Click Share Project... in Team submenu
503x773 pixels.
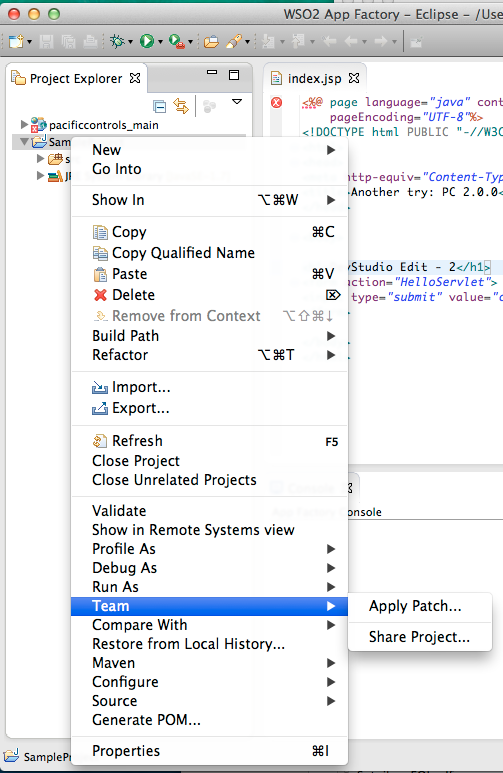click(420, 637)
